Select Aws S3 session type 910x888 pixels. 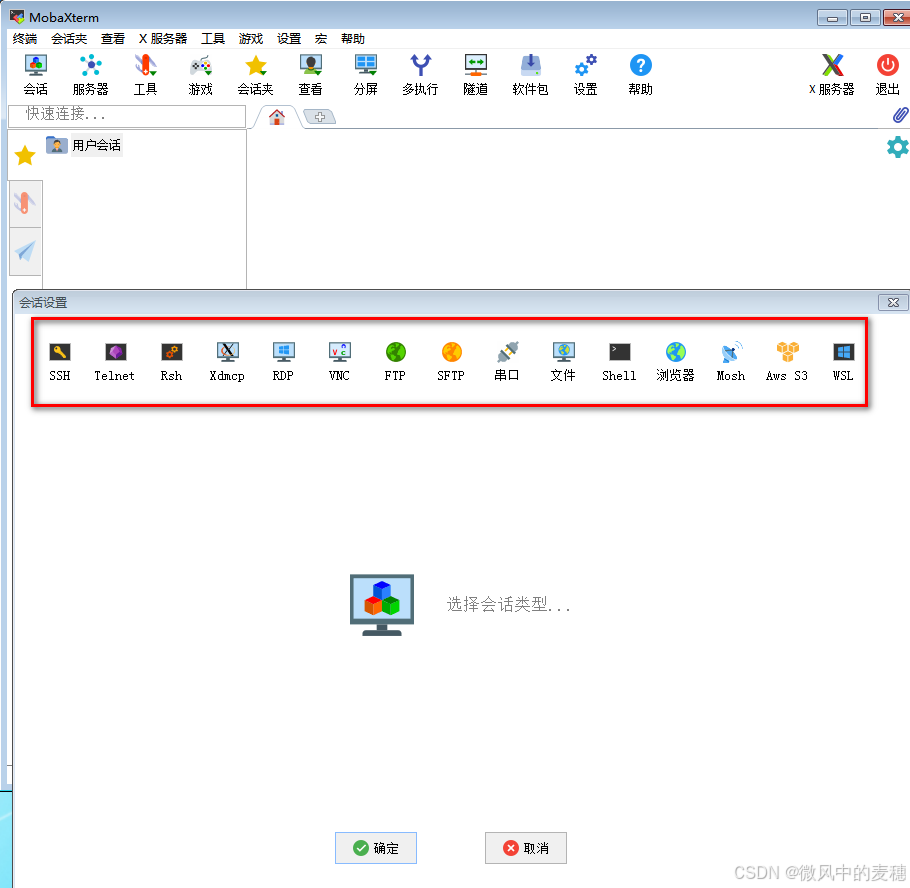tap(787, 362)
